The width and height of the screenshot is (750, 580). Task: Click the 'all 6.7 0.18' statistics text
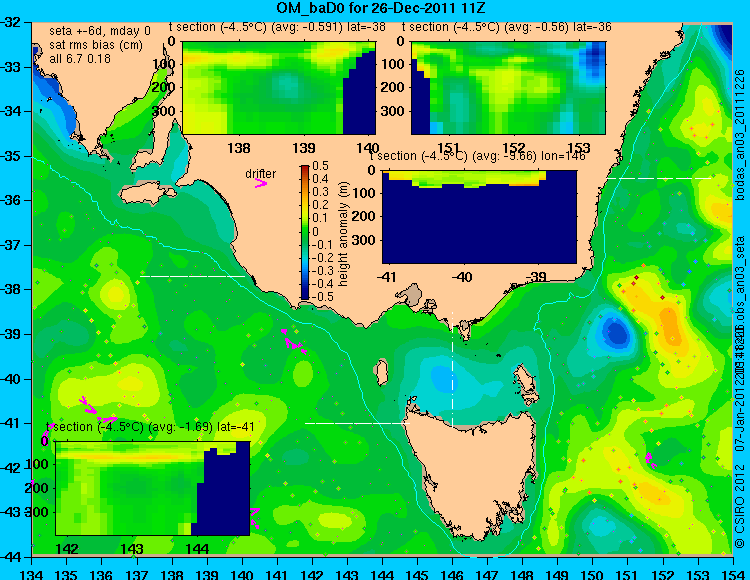point(80,59)
